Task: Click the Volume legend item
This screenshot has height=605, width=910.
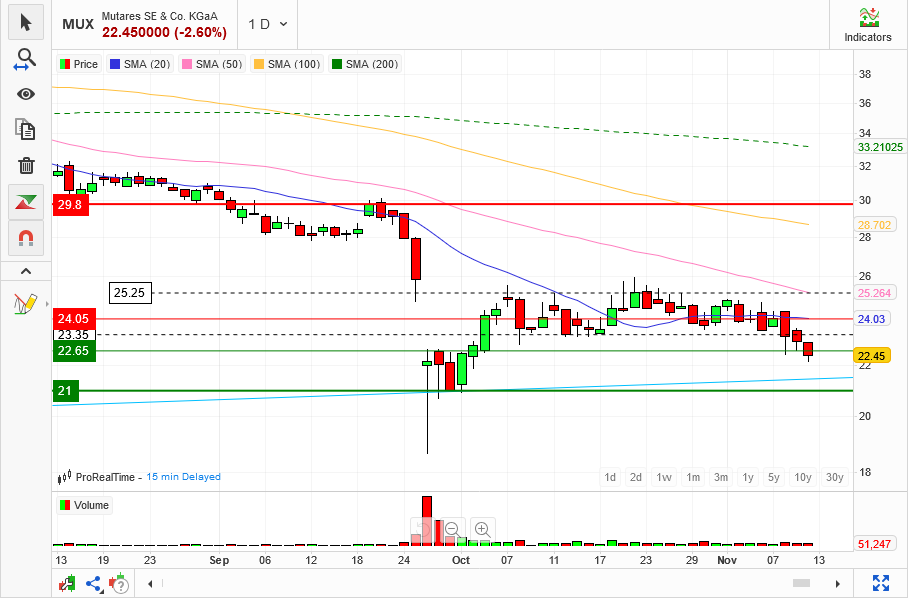Action: 84,505
